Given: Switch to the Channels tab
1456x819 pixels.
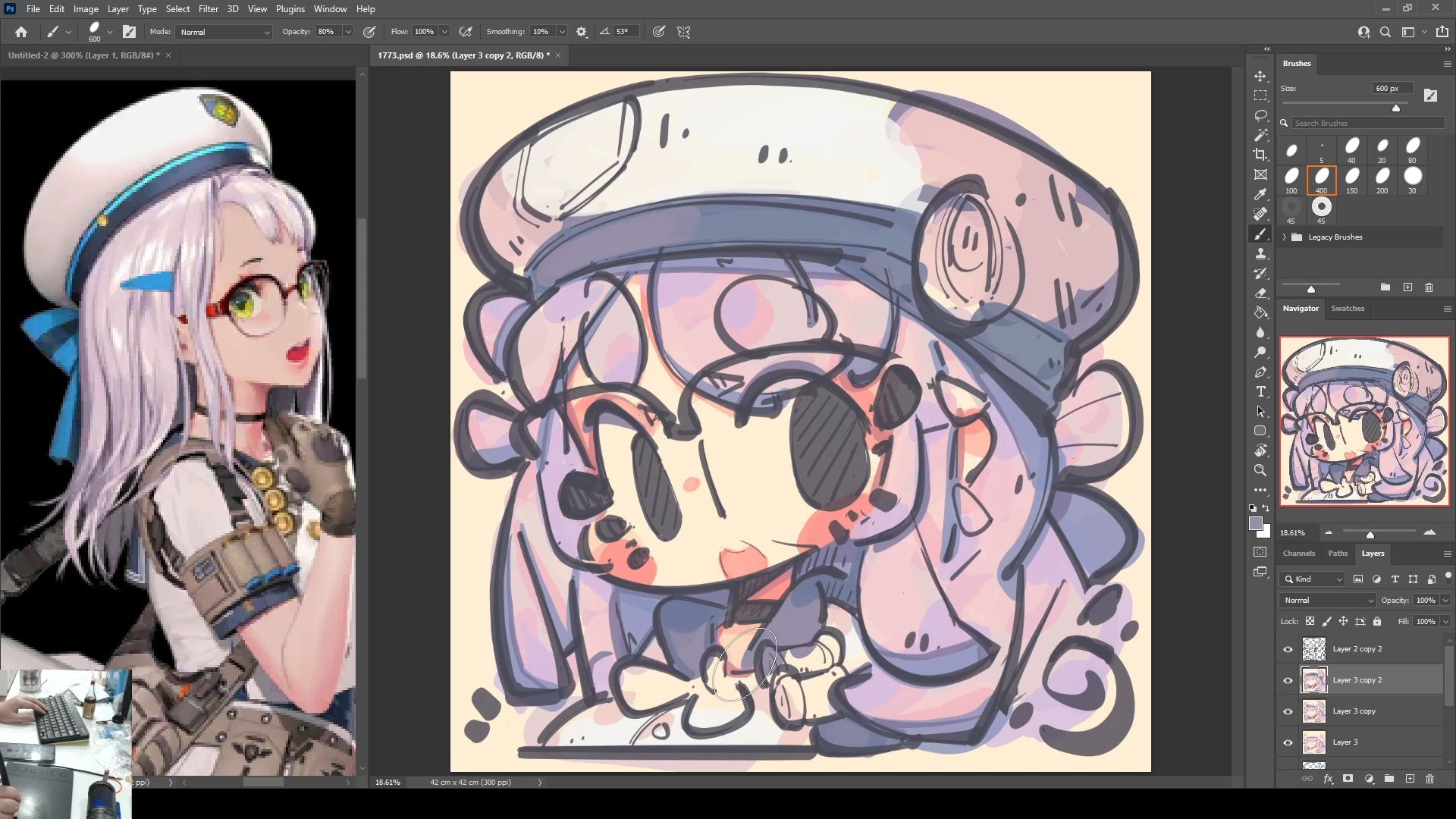Looking at the screenshot, I should pos(1299,554).
